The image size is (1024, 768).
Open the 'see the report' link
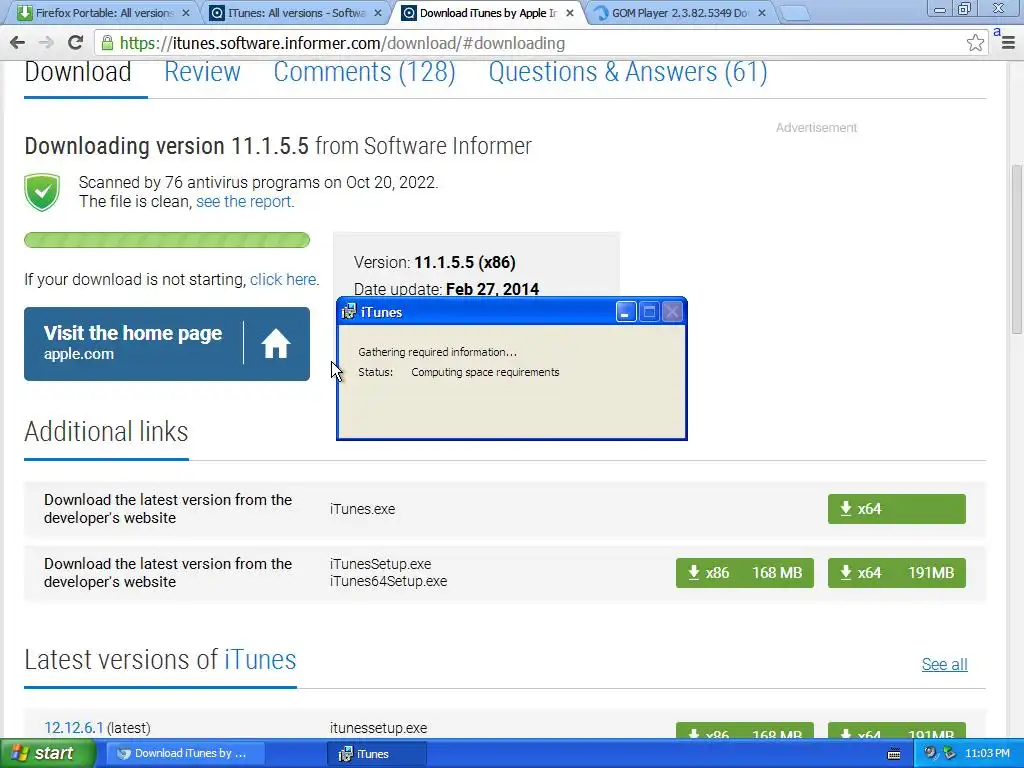click(x=245, y=201)
